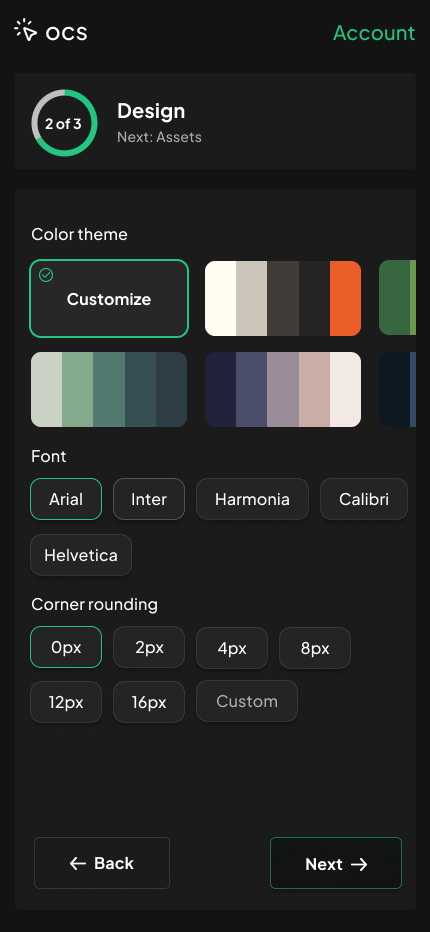Open the Account link
The width and height of the screenshot is (430, 932).
coord(374,33)
